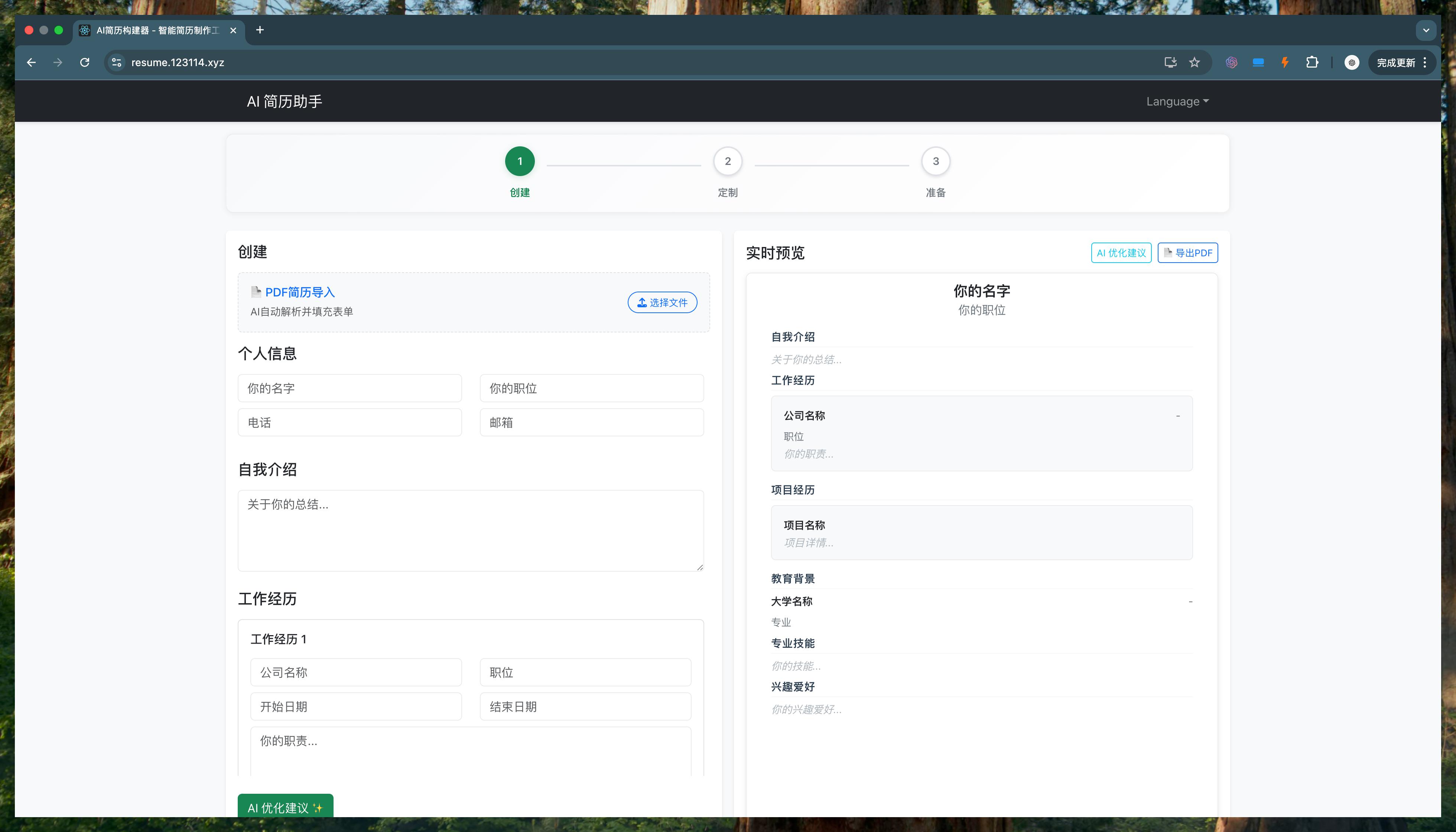Open the browser profile avatar

(1352, 62)
